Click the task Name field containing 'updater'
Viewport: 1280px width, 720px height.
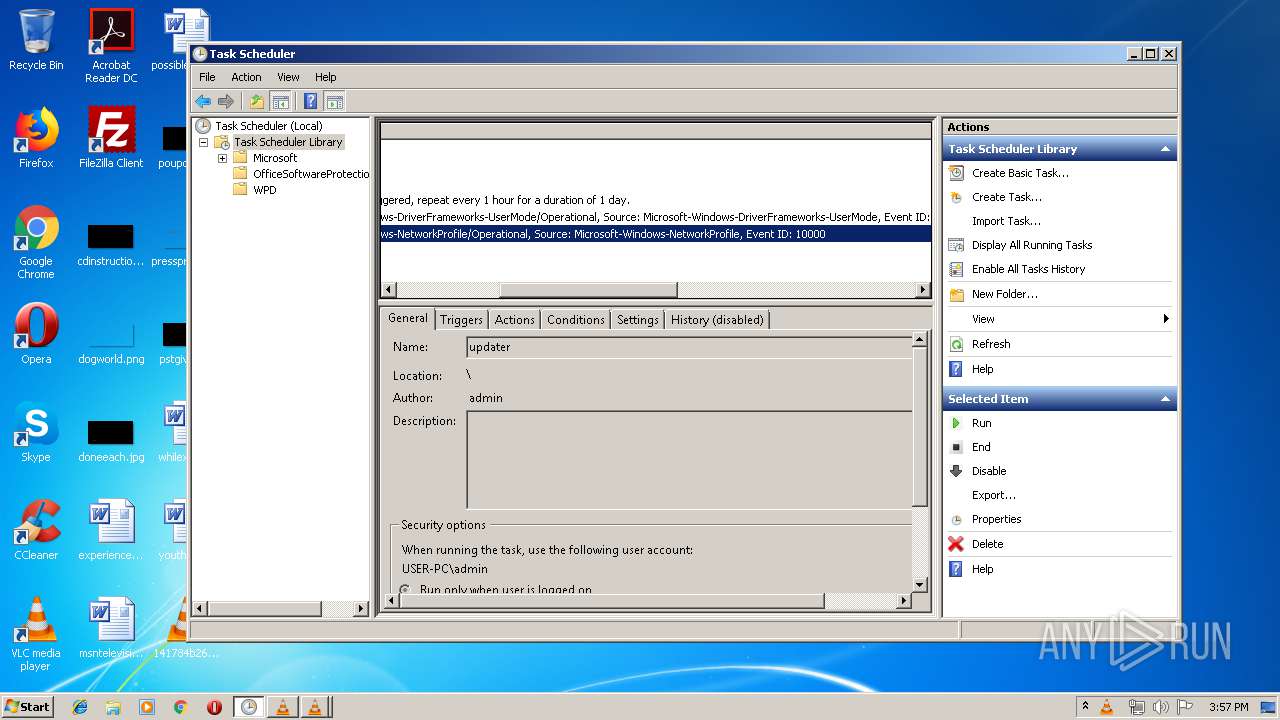coord(689,347)
